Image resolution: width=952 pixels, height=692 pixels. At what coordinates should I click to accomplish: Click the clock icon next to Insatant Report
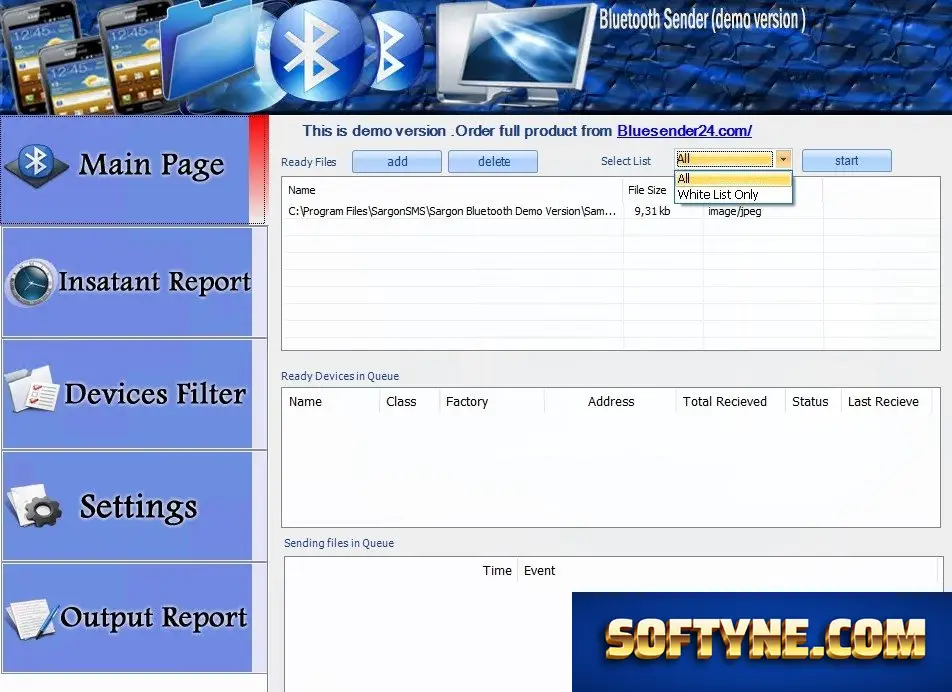click(x=30, y=282)
